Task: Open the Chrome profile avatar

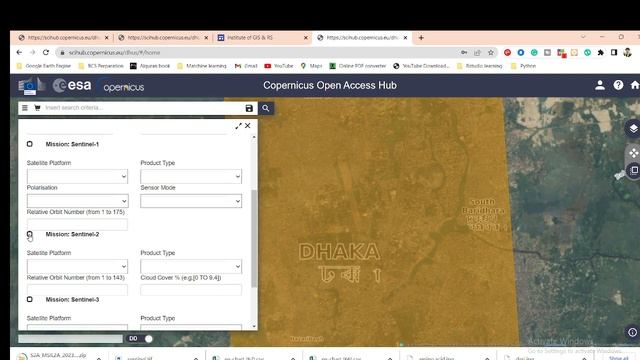Action: [627, 53]
